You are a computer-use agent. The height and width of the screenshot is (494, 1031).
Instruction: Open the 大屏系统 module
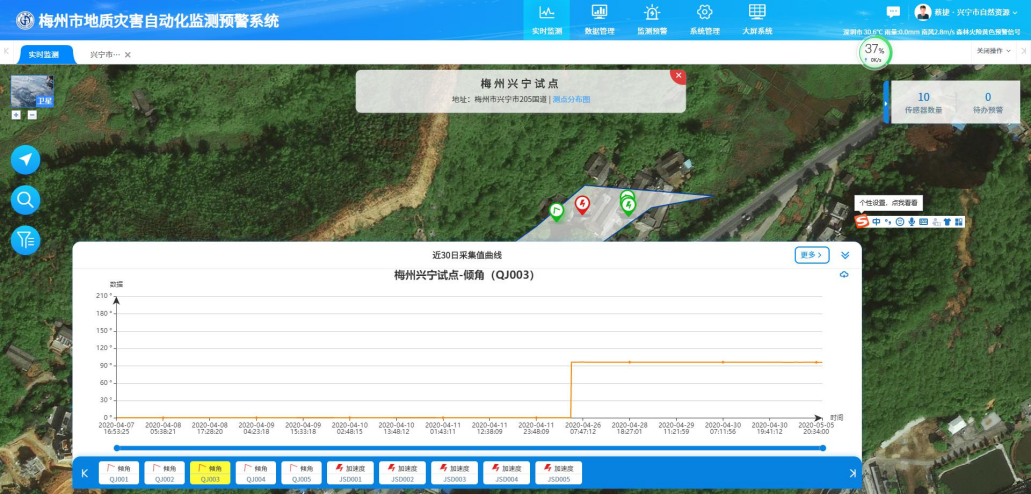point(757,20)
